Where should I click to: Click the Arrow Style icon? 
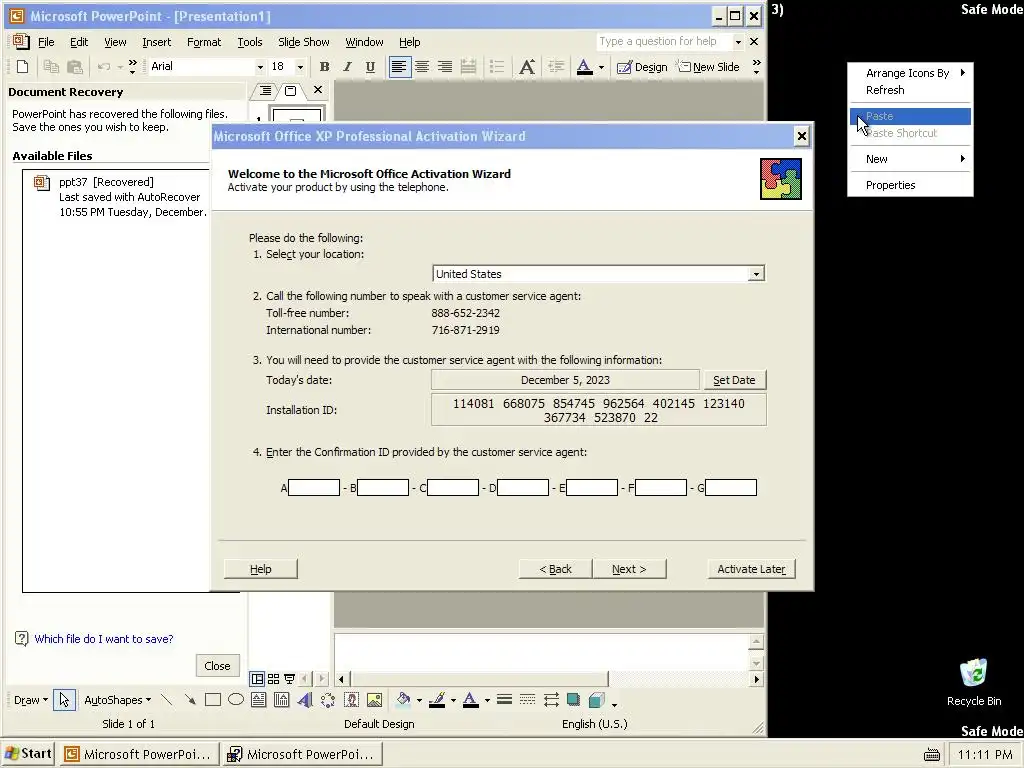pyautogui.click(x=551, y=700)
